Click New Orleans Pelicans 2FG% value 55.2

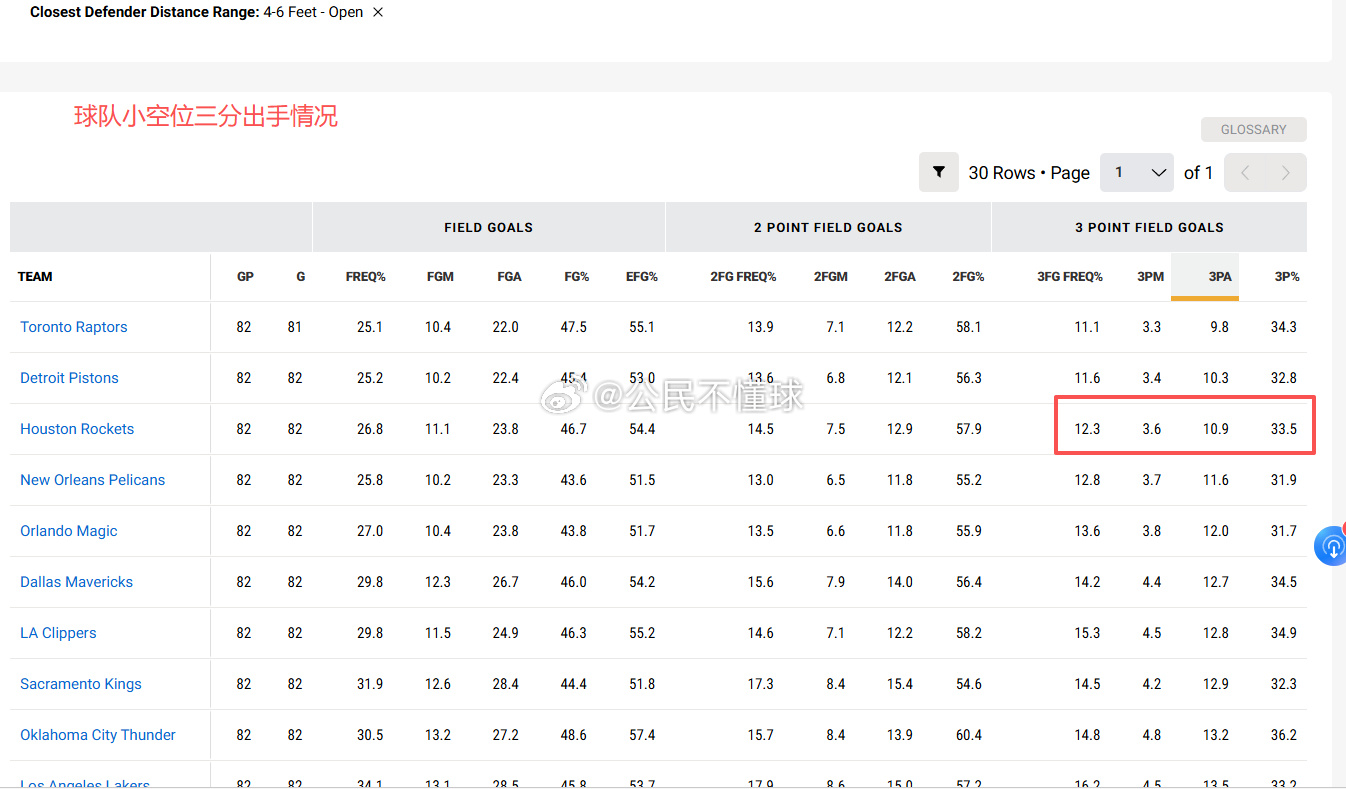(x=969, y=480)
